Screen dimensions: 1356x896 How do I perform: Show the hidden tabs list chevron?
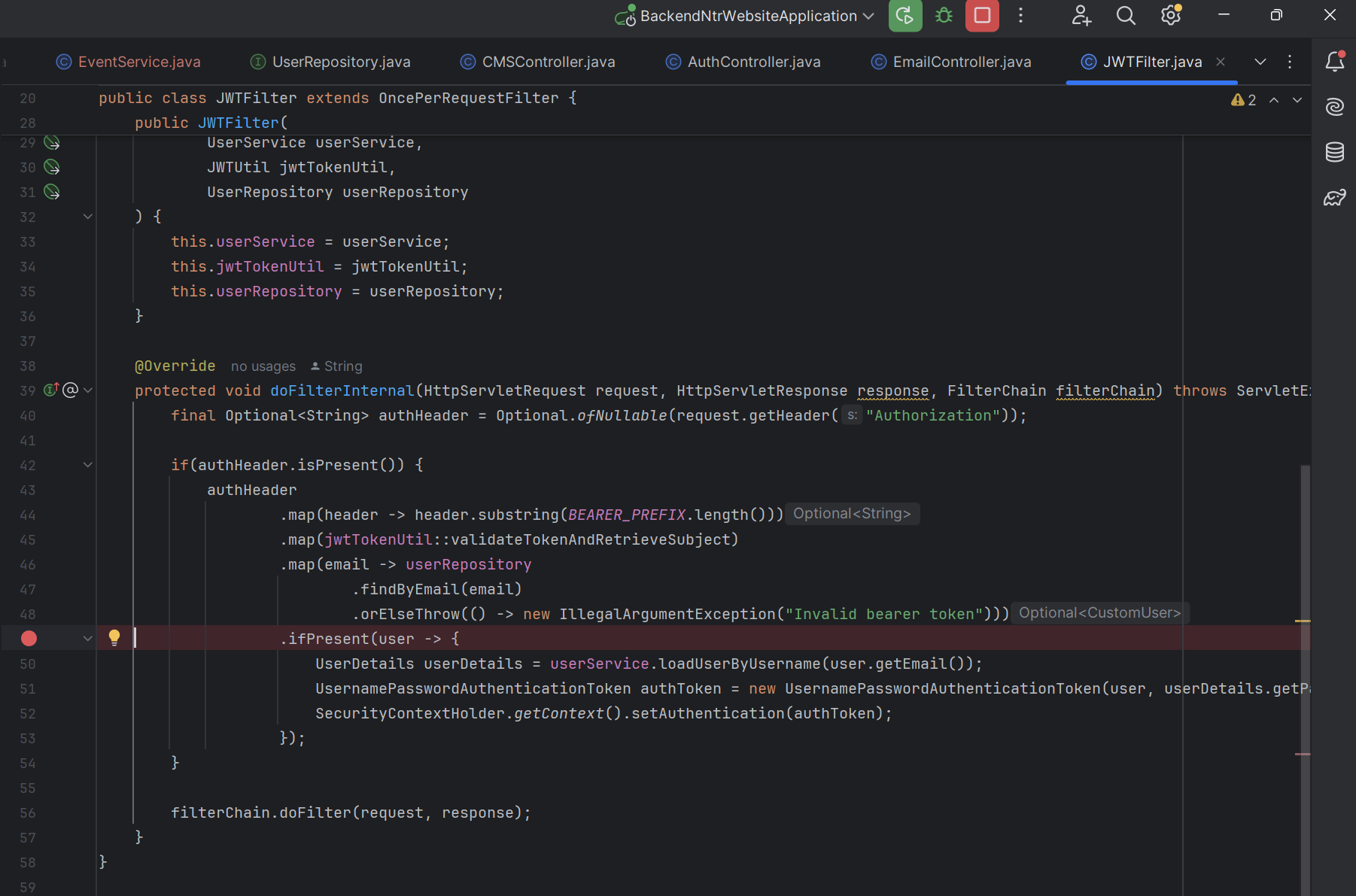point(1260,62)
